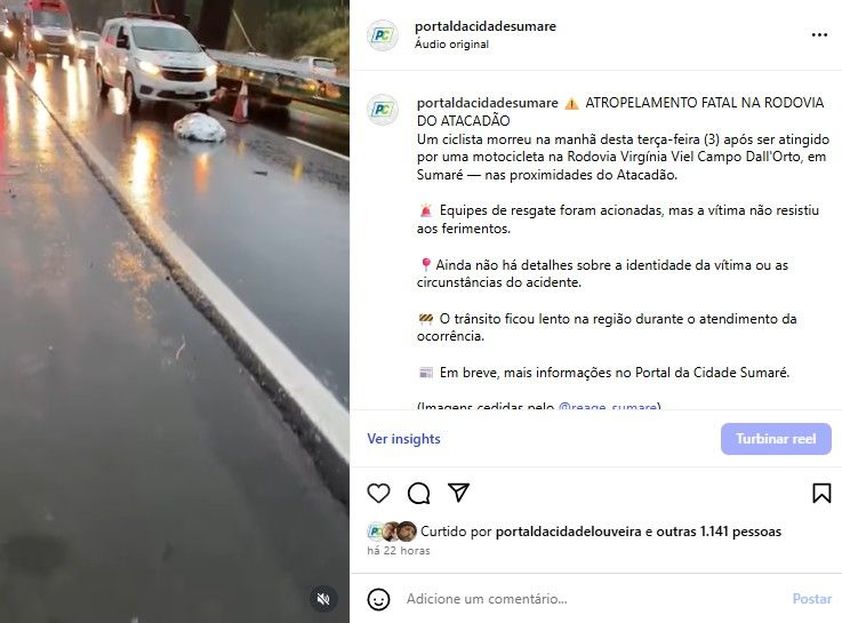Share post using paper plane icon
This screenshot has width=842, height=623.
click(x=459, y=492)
